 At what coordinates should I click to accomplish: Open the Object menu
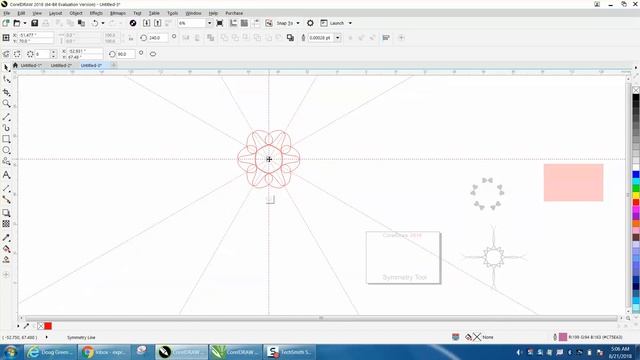point(76,13)
